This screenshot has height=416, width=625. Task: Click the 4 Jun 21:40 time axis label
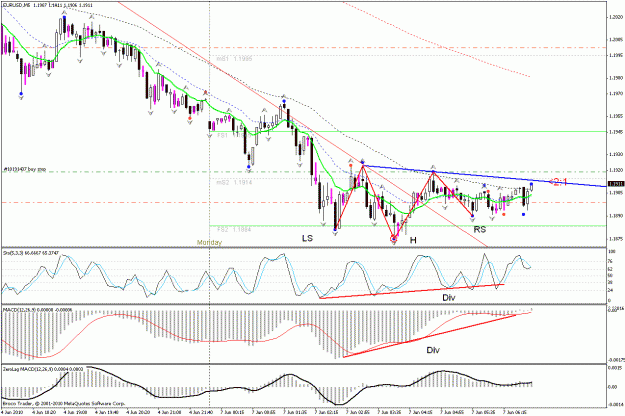pyautogui.click(x=201, y=412)
